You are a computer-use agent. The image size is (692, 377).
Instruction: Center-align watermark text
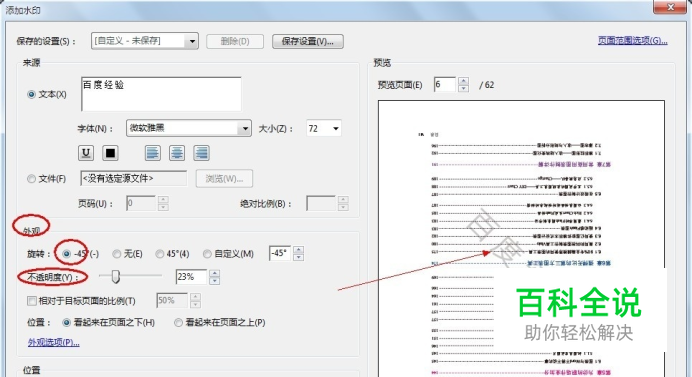[x=177, y=153]
